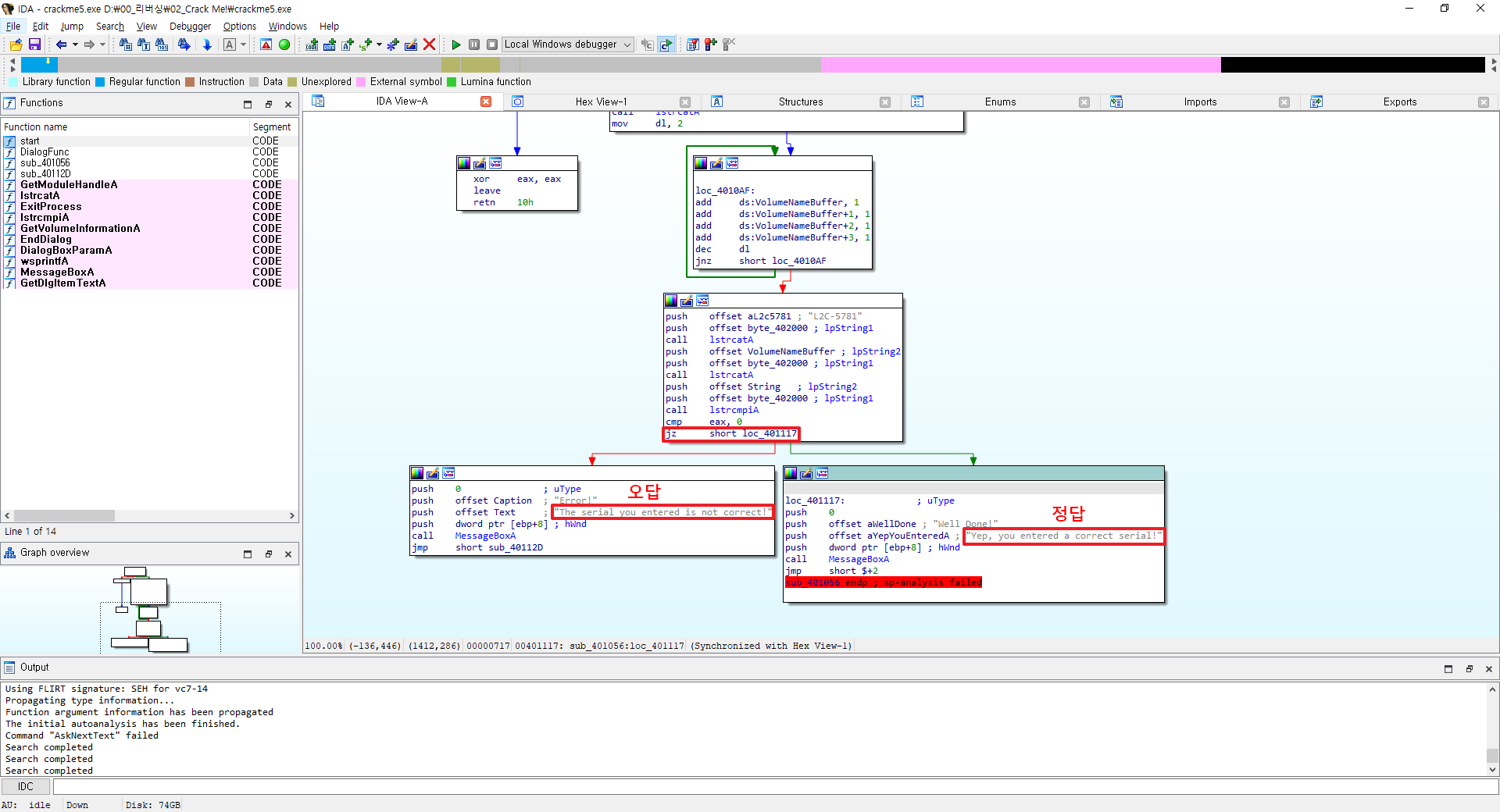Image resolution: width=1500 pixels, height=812 pixels.
Task: Click the 'offset aL2c5781' operand
Action: pos(750,316)
